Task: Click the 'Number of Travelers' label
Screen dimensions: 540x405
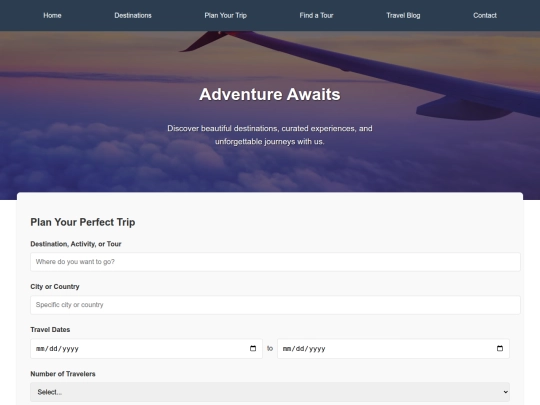Action: (63, 374)
